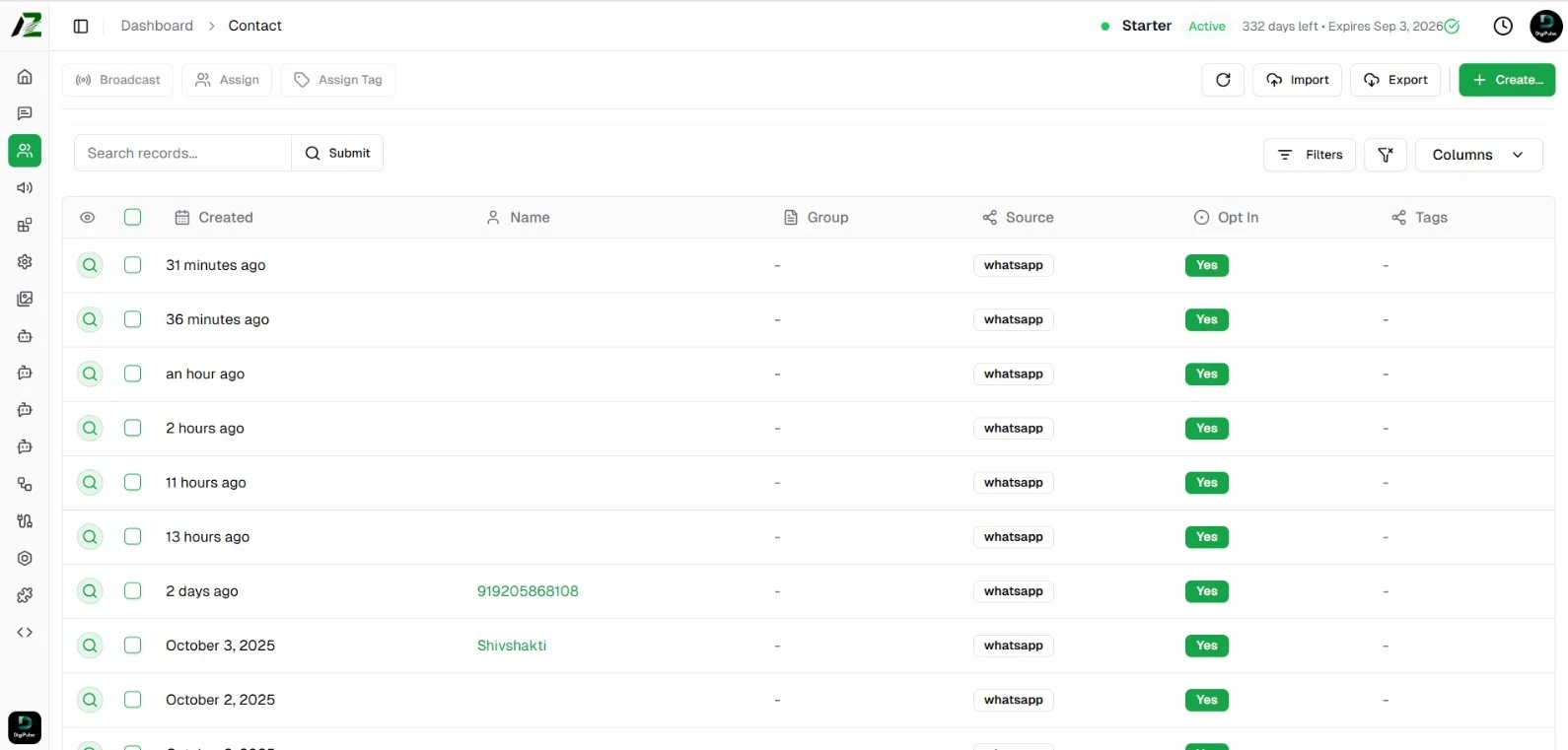1568x750 pixels.
Task: Open the Filters panel
Action: (1309, 155)
